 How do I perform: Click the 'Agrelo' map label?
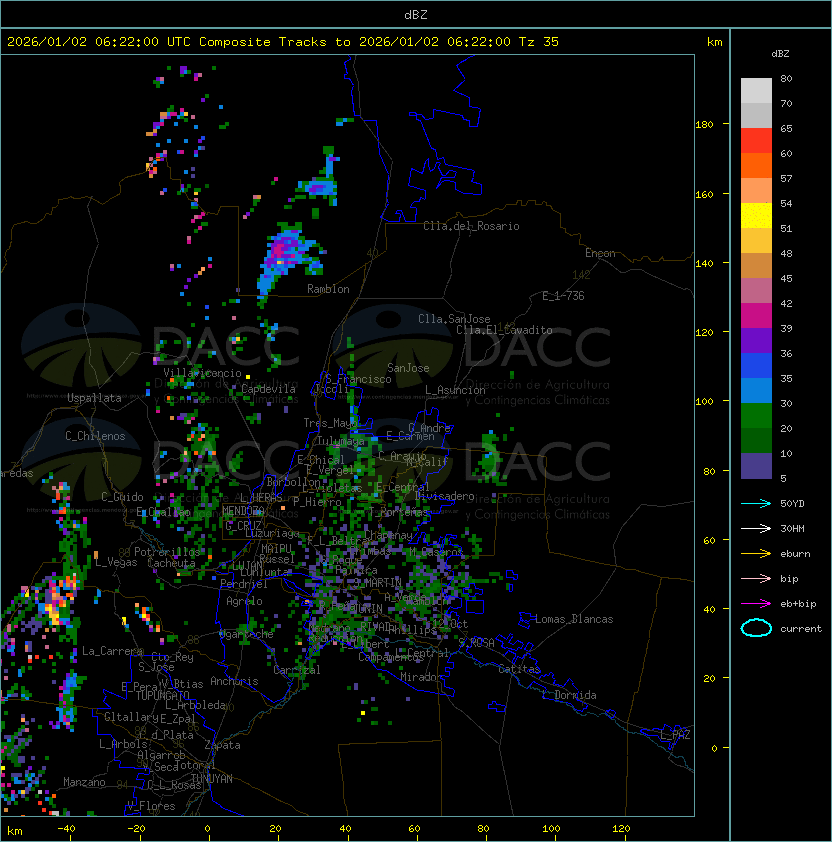(244, 601)
